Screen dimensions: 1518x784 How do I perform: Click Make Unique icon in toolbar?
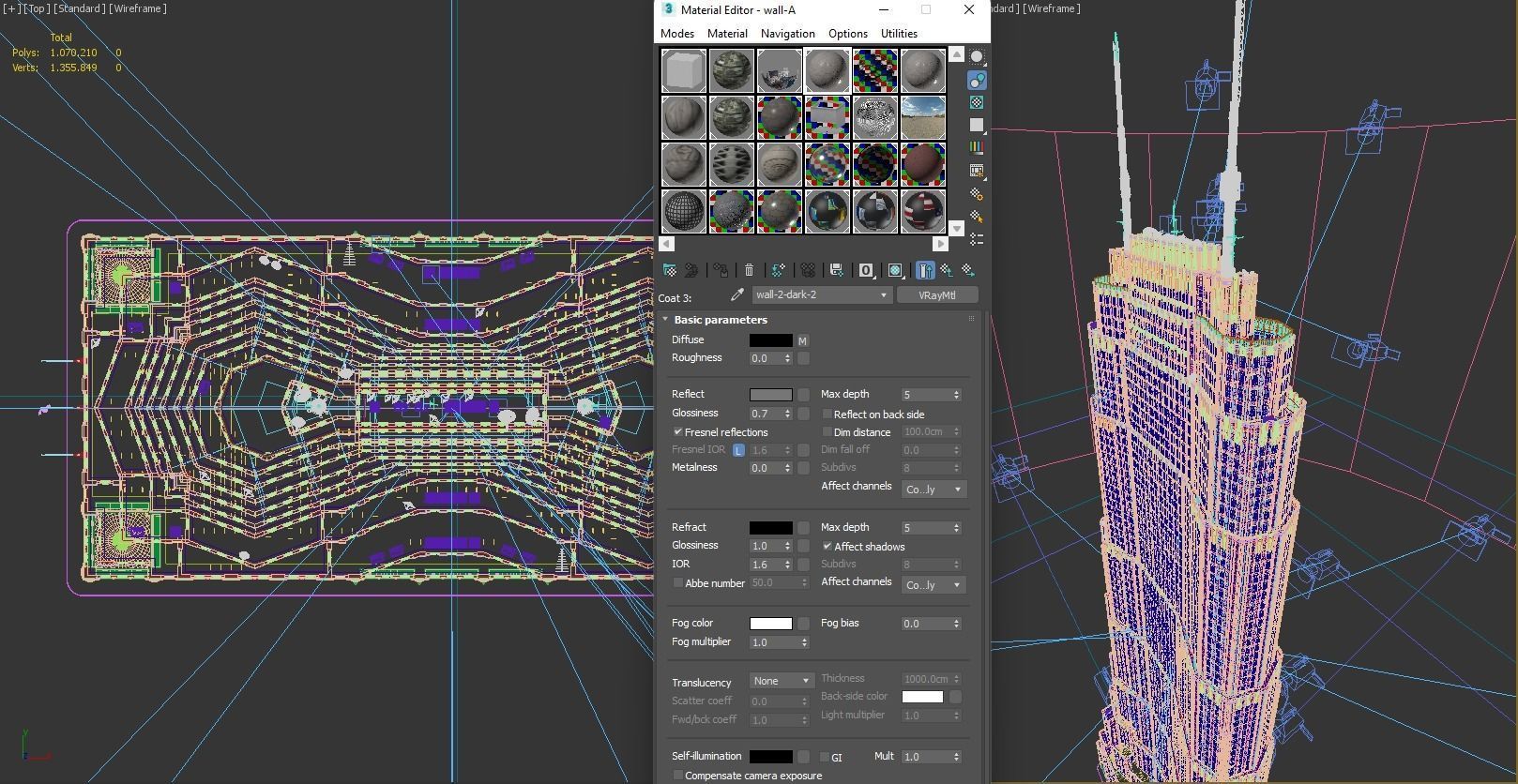pos(807,270)
